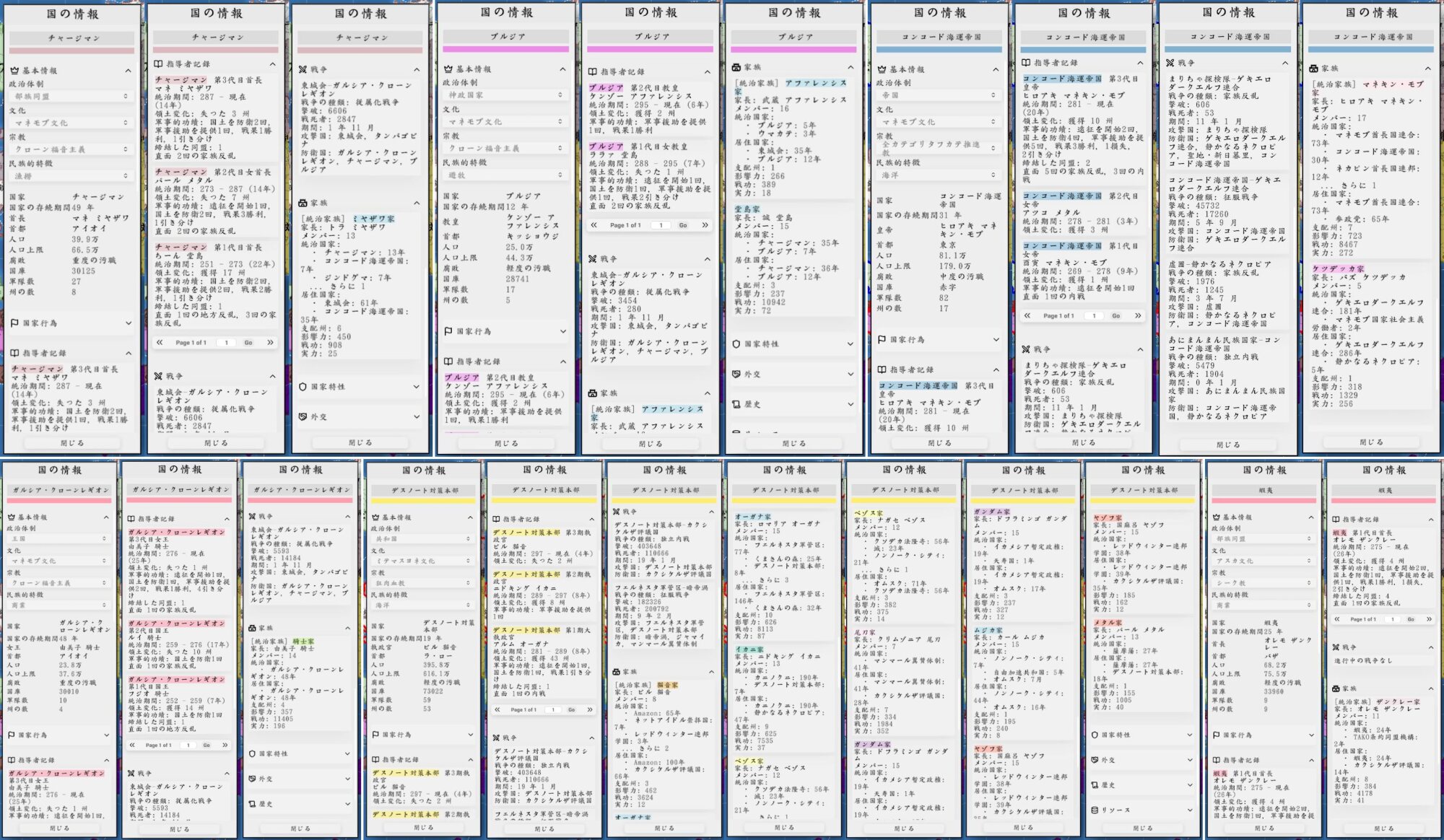Viewport: 1444px width, 840px height.
Task: Open the 神政国家 government dropdown in ブルジア panel
Action: [x=505, y=95]
